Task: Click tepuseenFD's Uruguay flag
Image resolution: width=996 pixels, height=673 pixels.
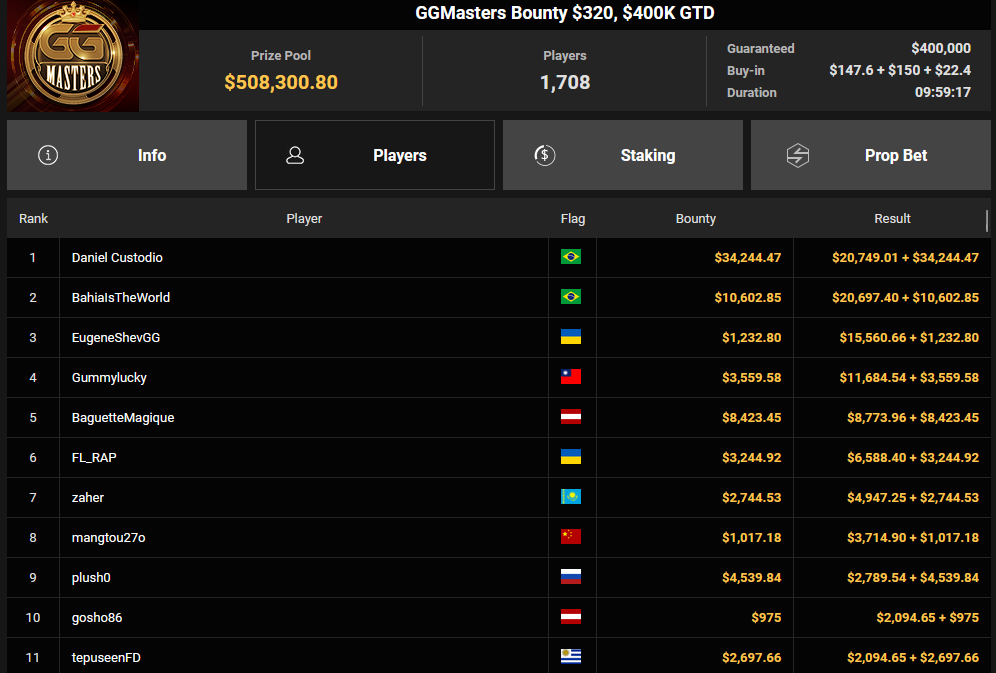Action: click(x=570, y=656)
